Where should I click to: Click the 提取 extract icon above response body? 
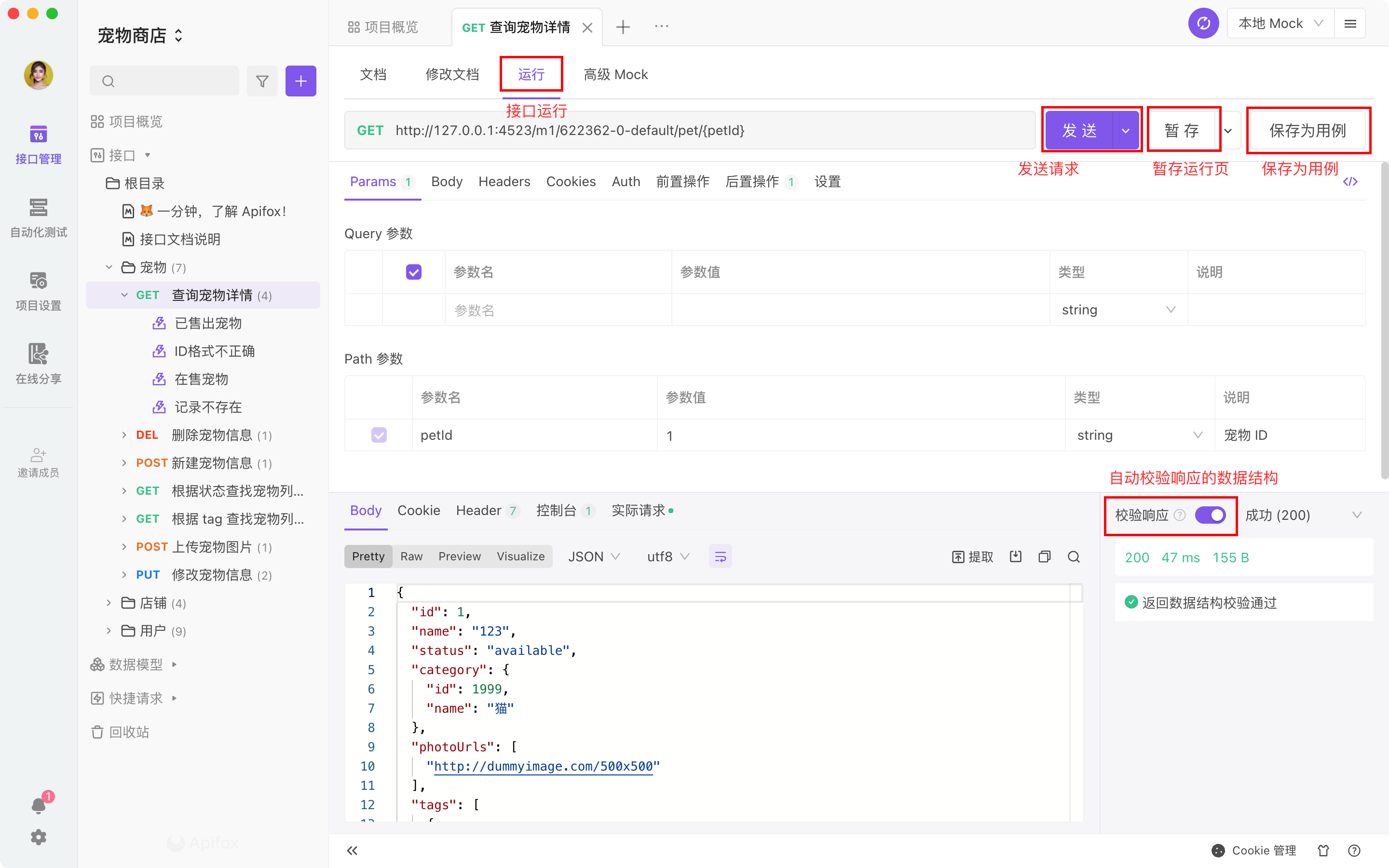pos(971,556)
